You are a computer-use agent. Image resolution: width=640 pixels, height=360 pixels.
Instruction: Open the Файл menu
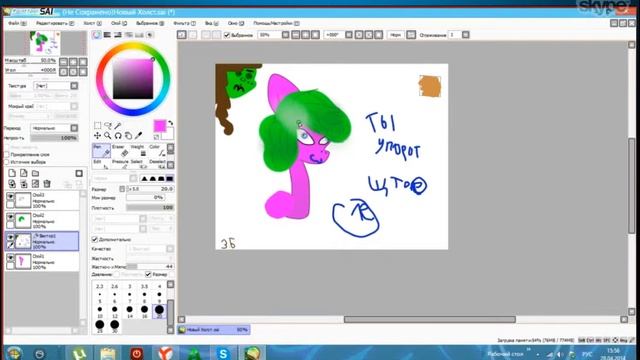click(x=17, y=23)
